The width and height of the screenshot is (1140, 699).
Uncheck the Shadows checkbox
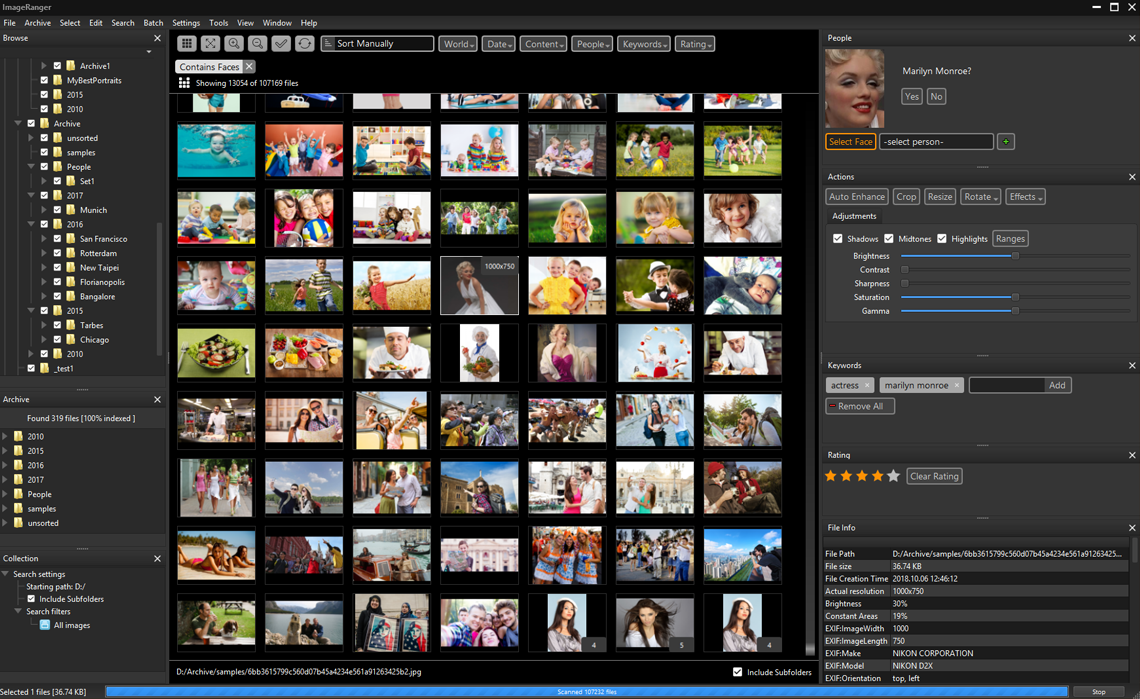click(838, 239)
